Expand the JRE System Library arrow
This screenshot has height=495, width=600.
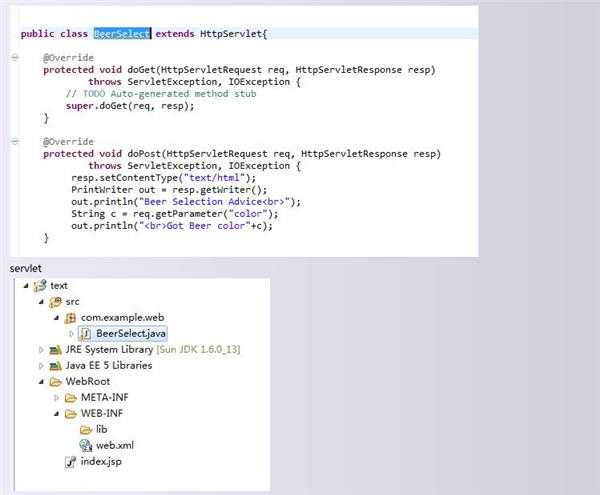[x=41, y=350]
